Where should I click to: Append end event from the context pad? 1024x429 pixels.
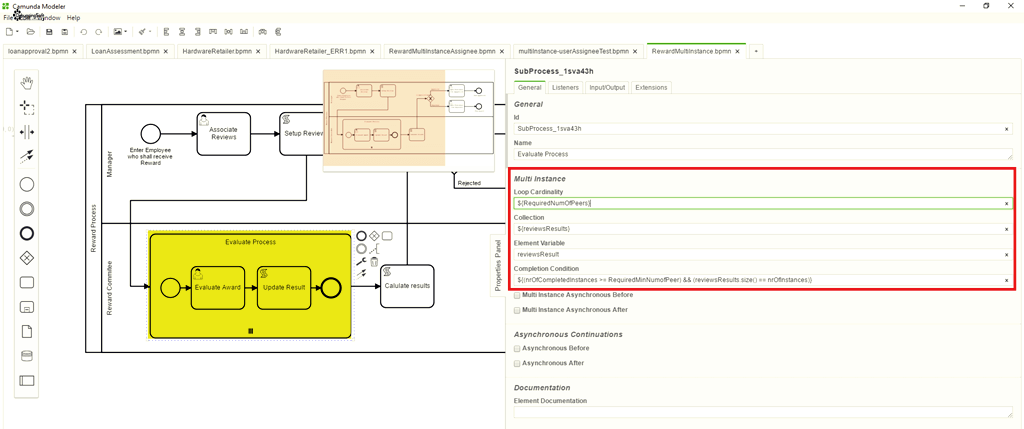coord(361,236)
